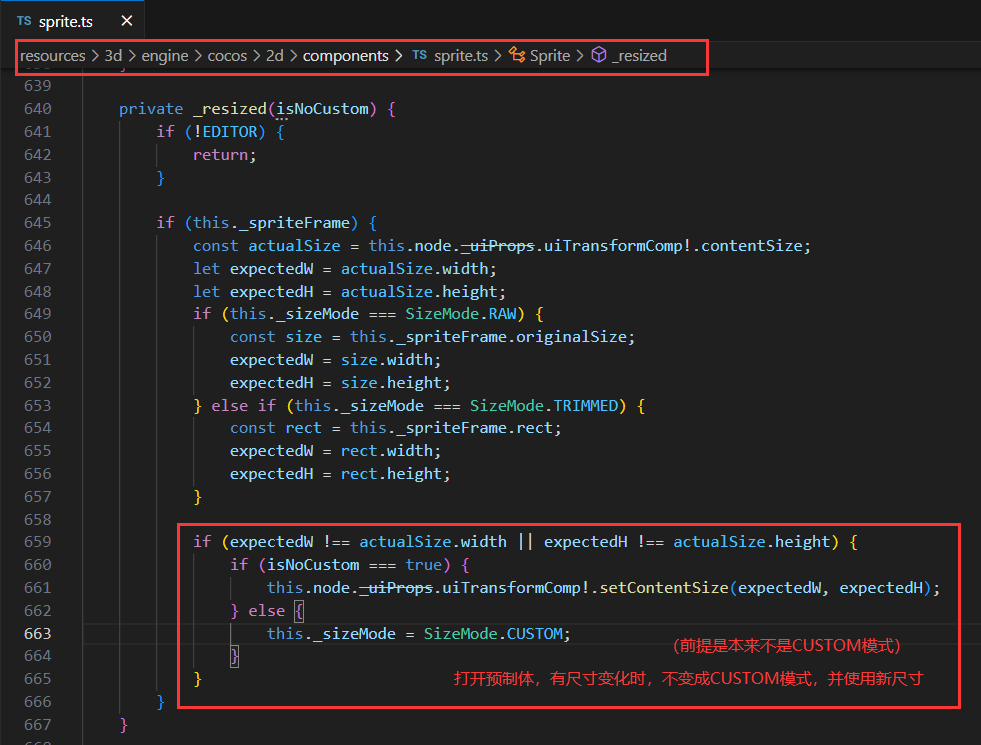Open '3d' breadcrumb segment
This screenshot has width=981, height=745.
113,56
